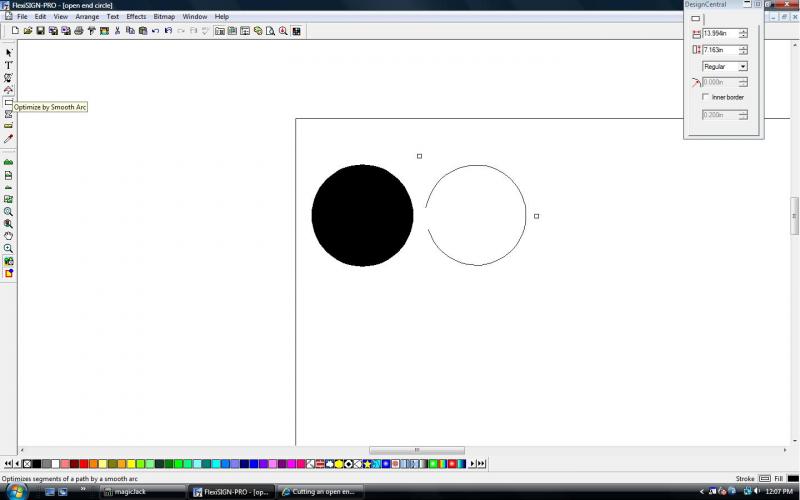Select the hand pan tool

[x=8, y=236]
